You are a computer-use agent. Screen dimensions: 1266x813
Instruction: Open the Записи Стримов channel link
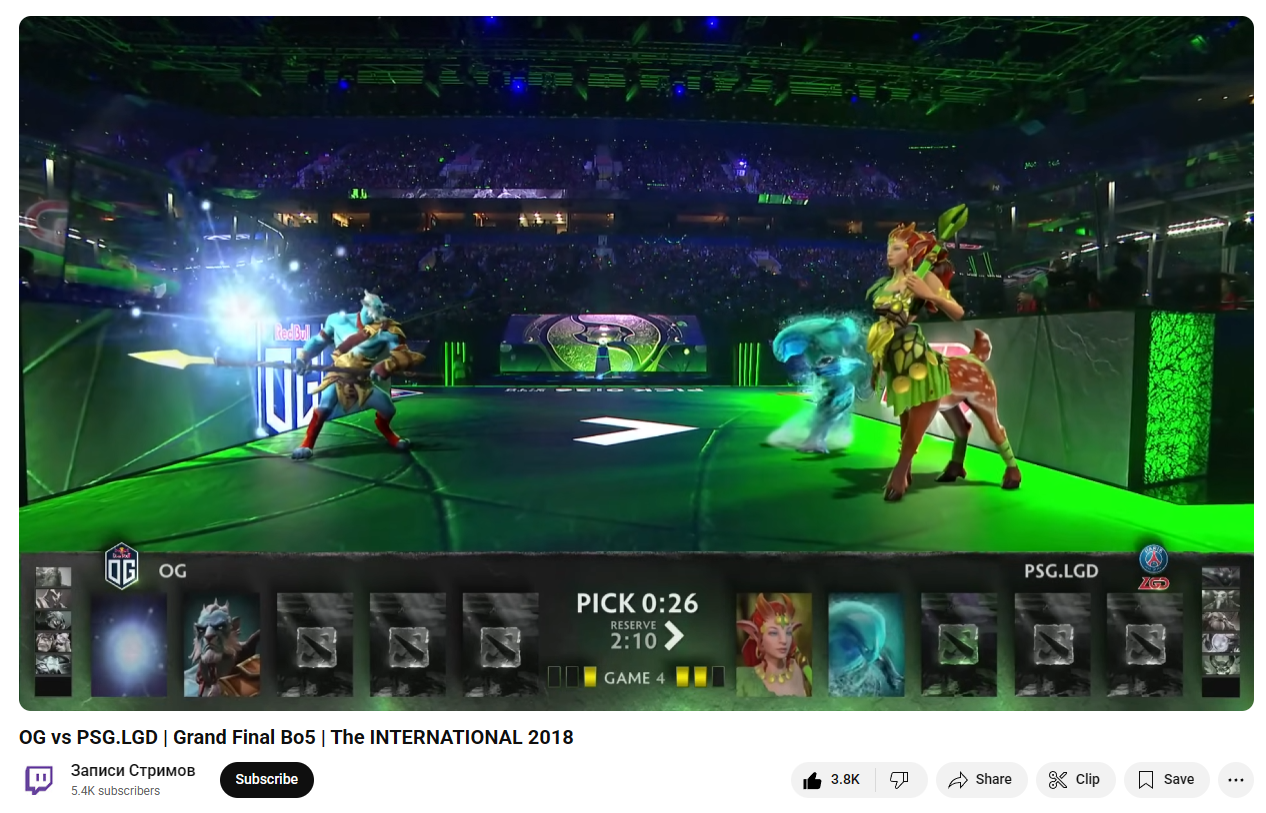click(133, 770)
